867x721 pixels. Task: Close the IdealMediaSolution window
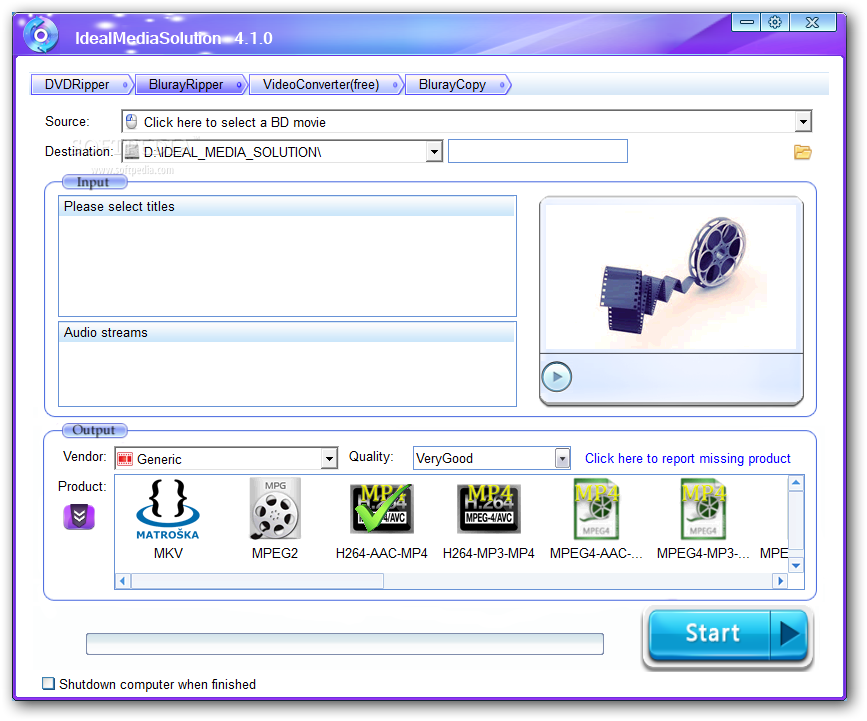point(812,22)
